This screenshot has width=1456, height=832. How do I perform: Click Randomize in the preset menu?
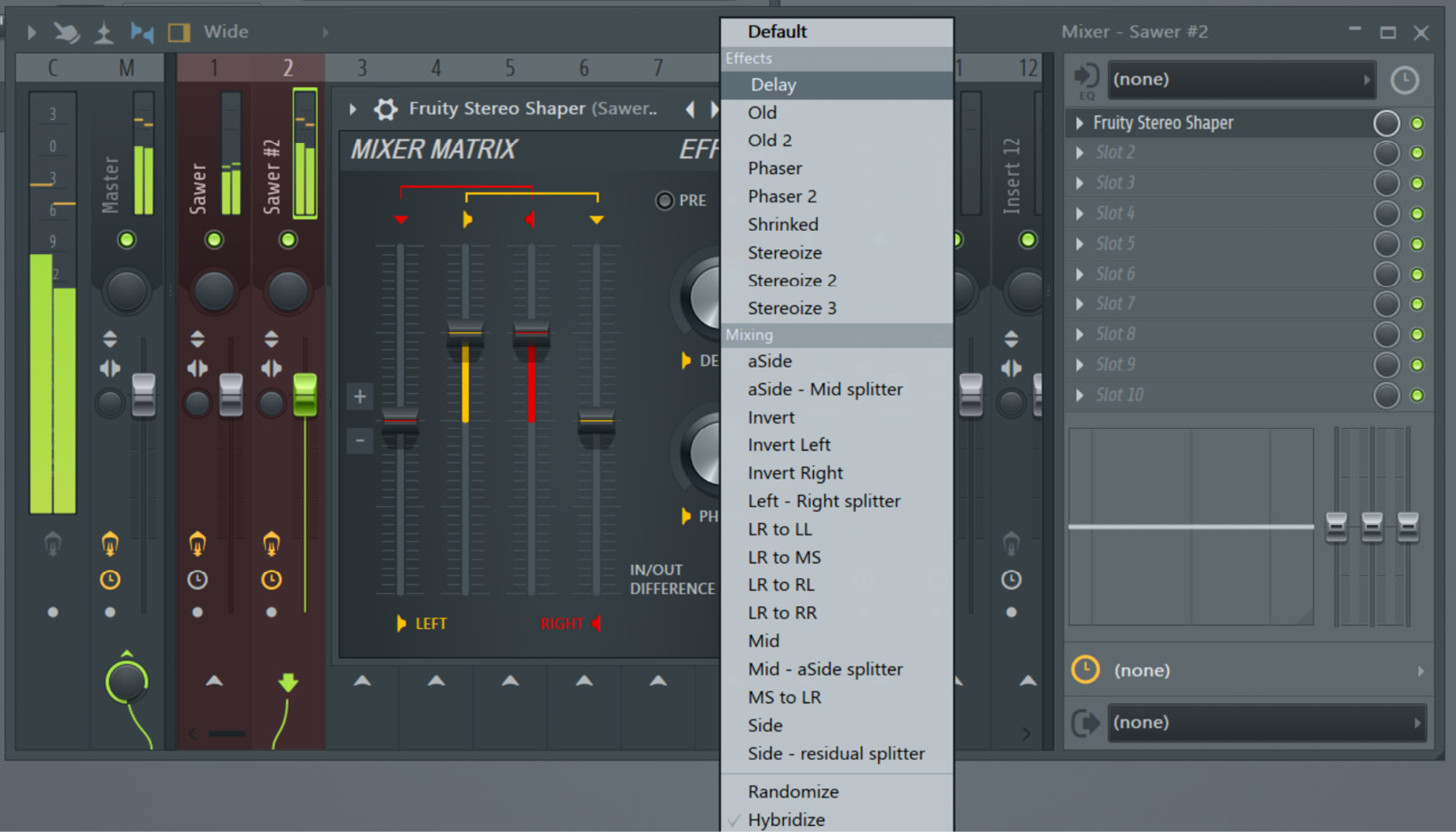(x=837, y=792)
